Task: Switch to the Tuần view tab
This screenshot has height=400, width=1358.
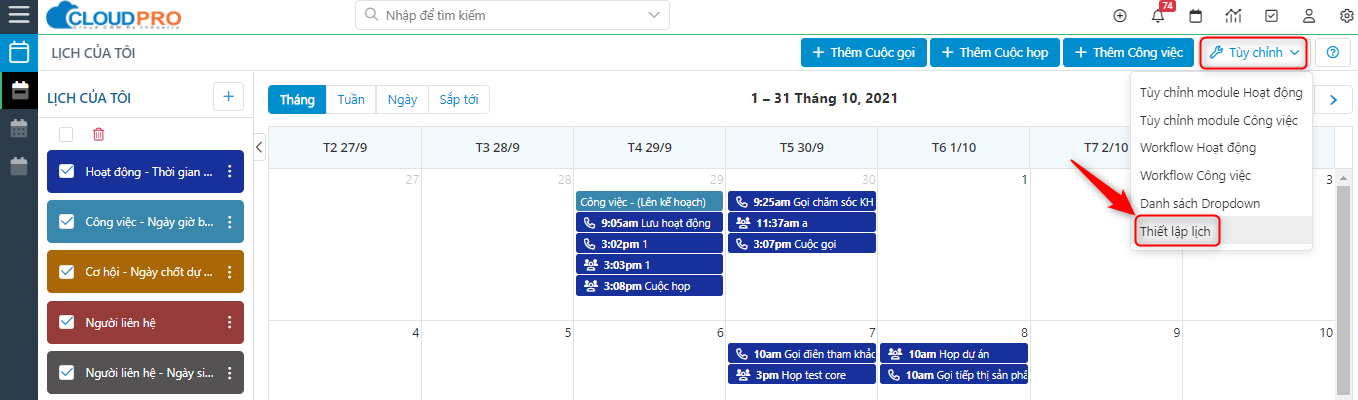Action: (351, 99)
